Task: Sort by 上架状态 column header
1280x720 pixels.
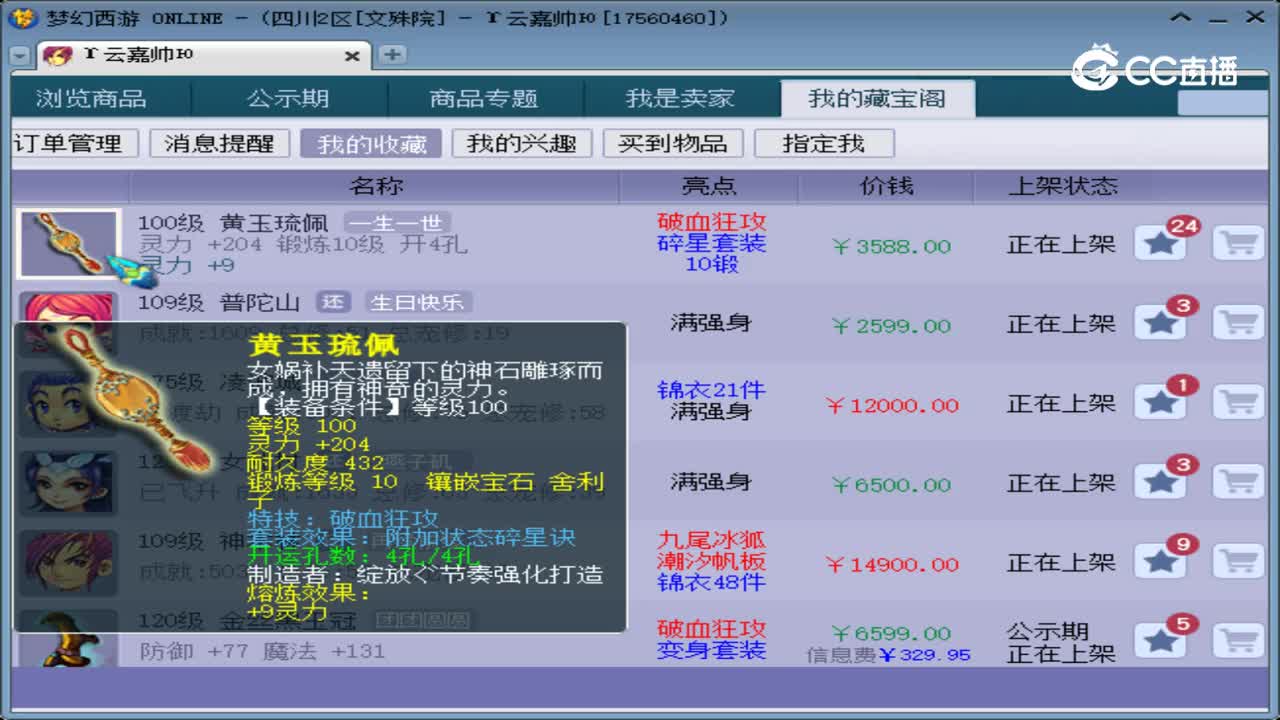Action: pyautogui.click(x=1062, y=186)
